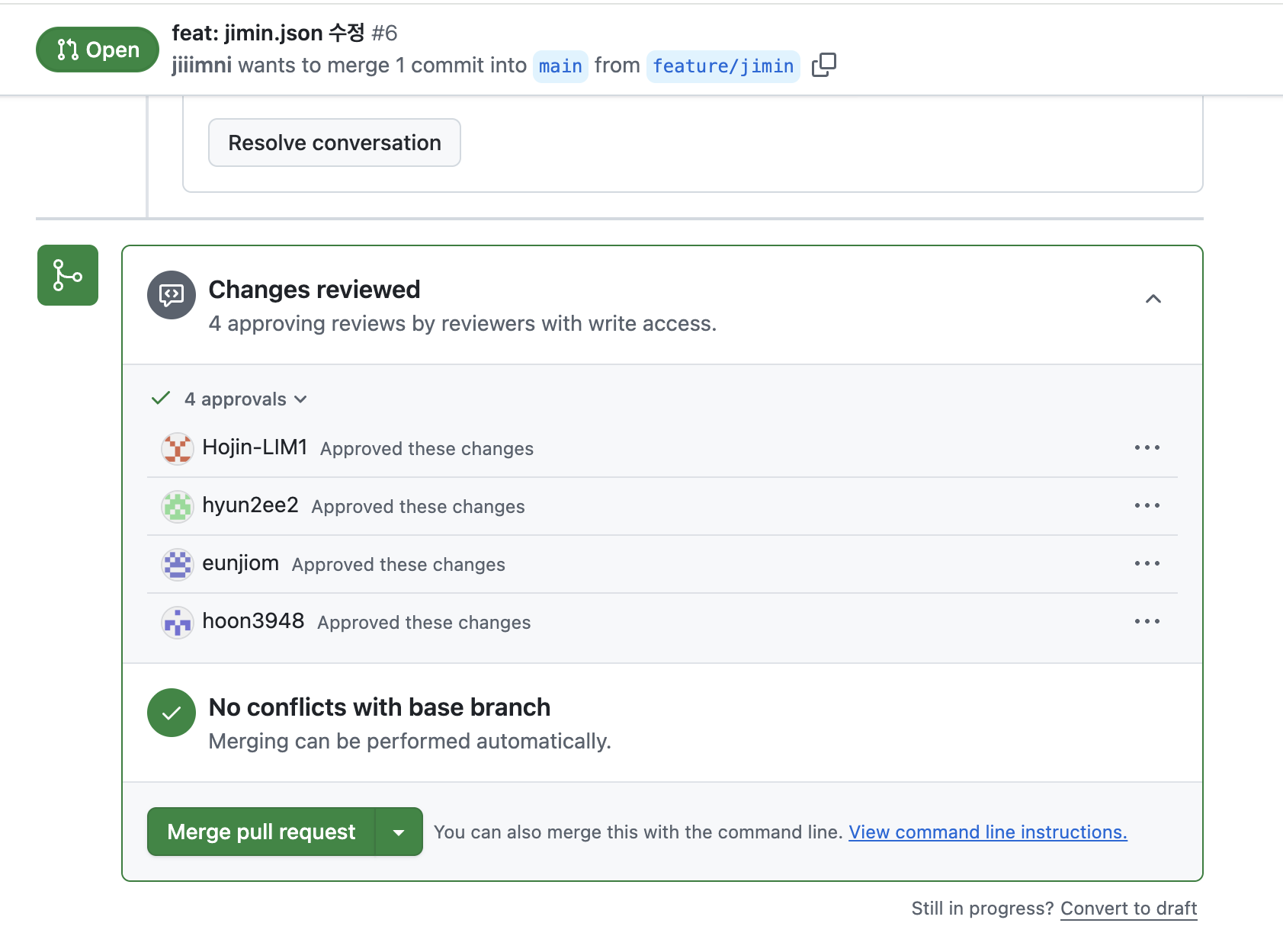Open the main base branch link
This screenshot has height=952, width=1283.
560,66
